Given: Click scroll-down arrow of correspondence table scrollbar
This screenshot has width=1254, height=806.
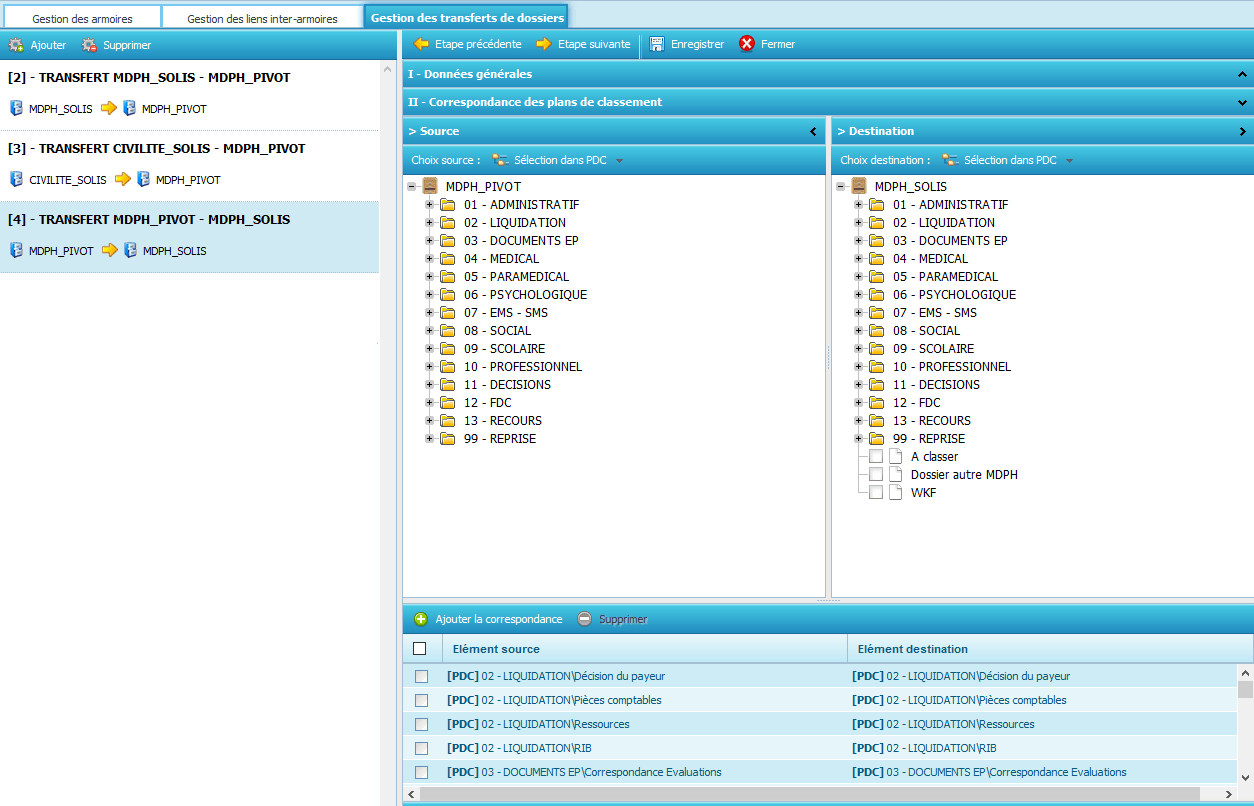Looking at the screenshot, I should (1245, 777).
